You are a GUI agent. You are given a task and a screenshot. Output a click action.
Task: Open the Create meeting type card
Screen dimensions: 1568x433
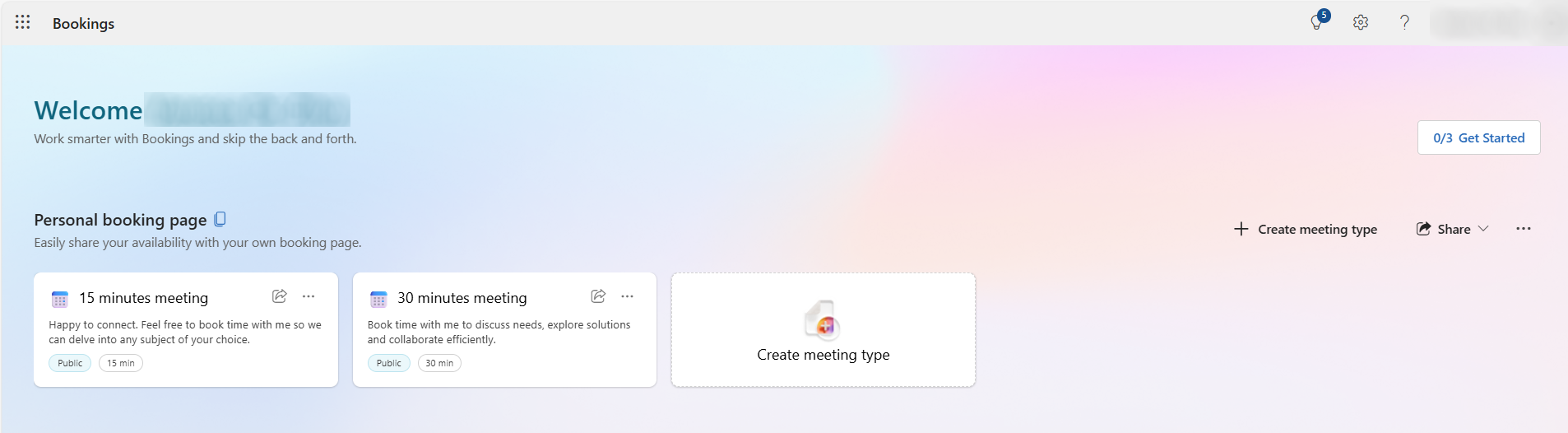(x=823, y=330)
